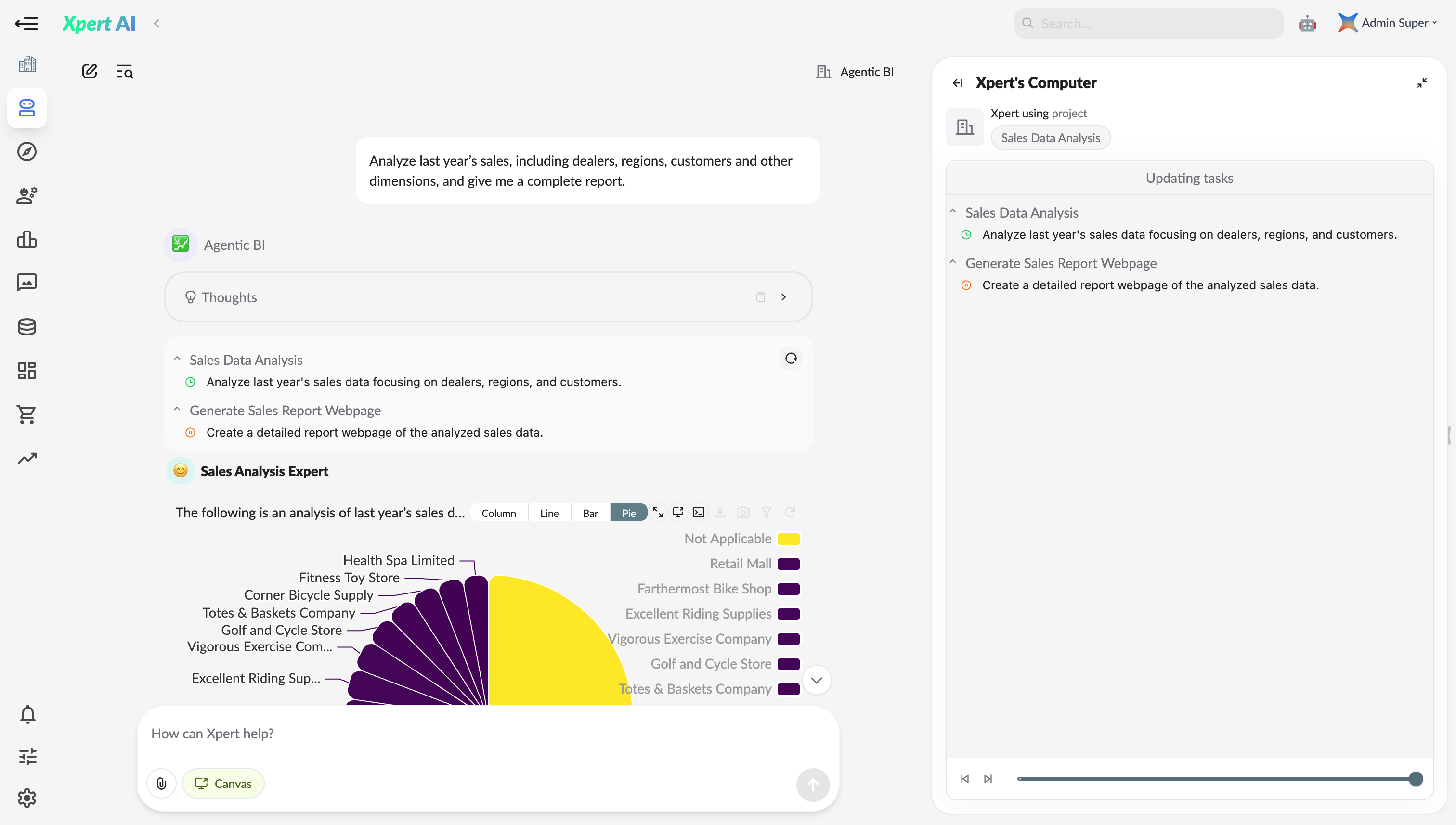Open the chat history search icon

pos(125,71)
